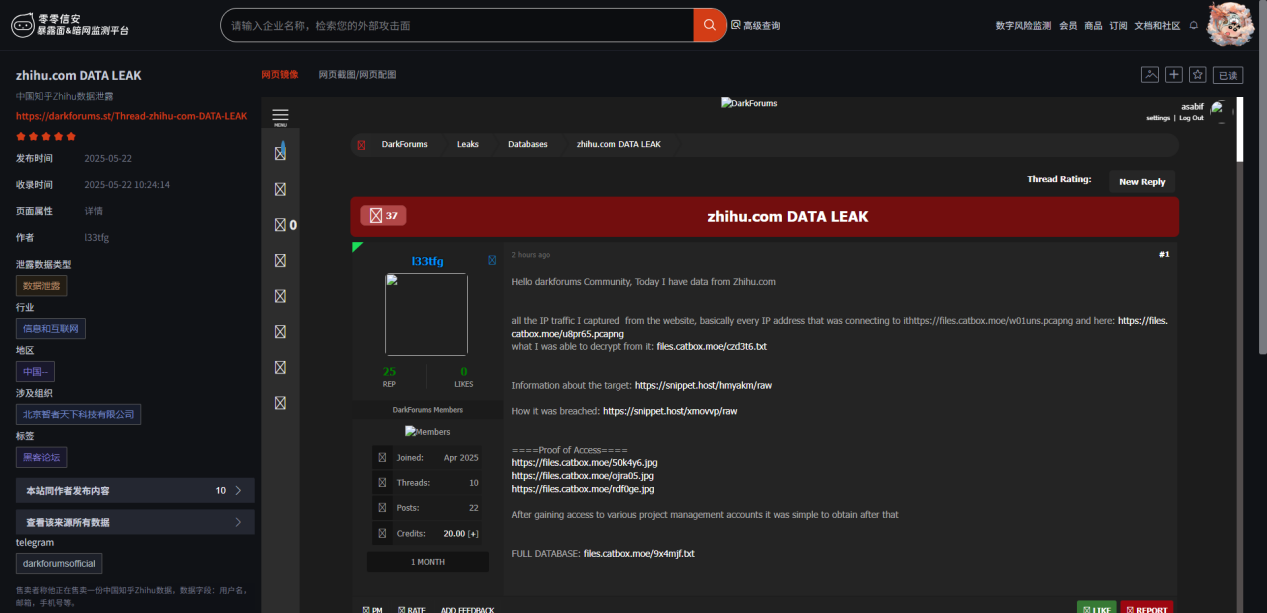Click the 黑客论坛 label tag

click(41, 457)
